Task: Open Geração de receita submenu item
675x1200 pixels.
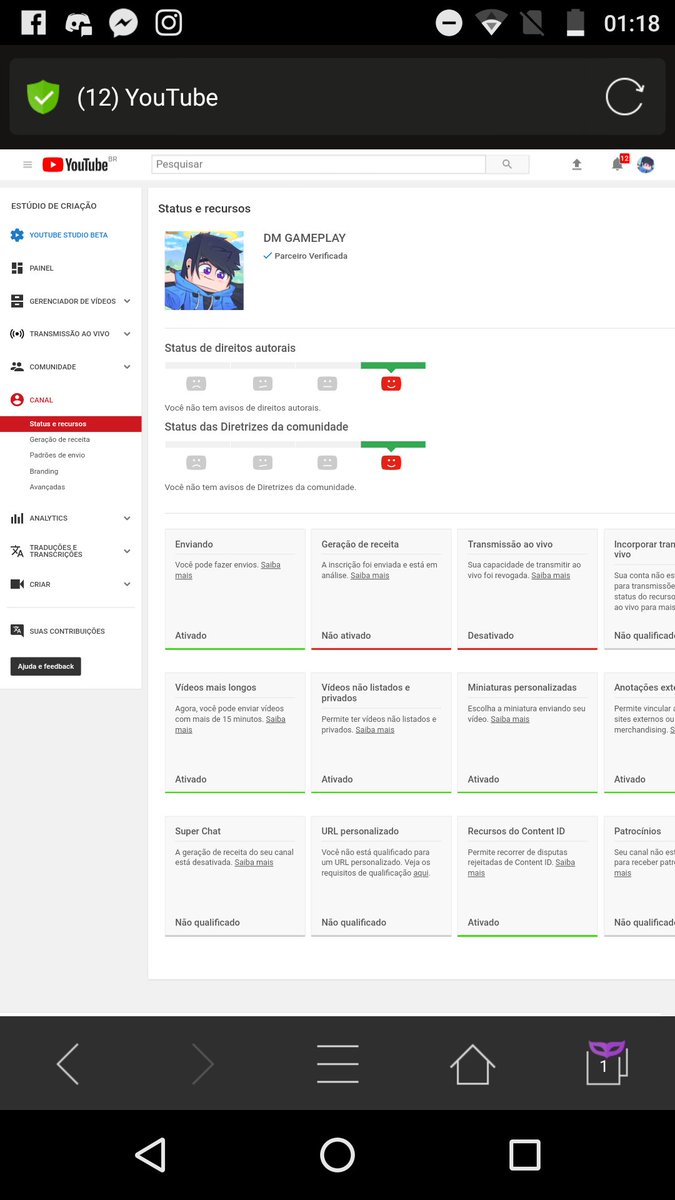Action: 59,439
